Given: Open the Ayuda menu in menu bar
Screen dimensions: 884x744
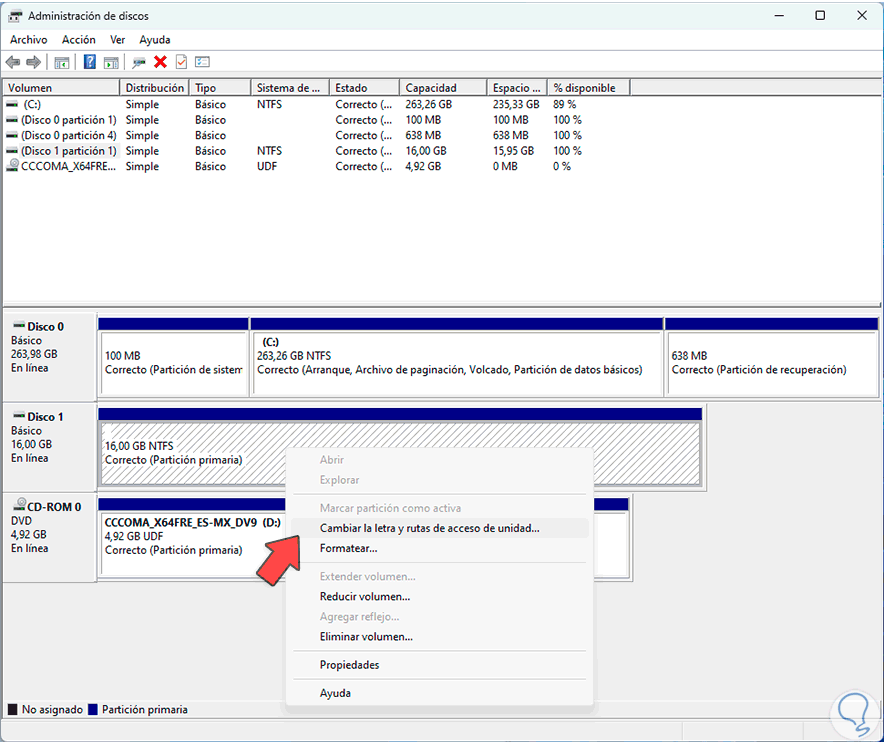Looking at the screenshot, I should [155, 39].
